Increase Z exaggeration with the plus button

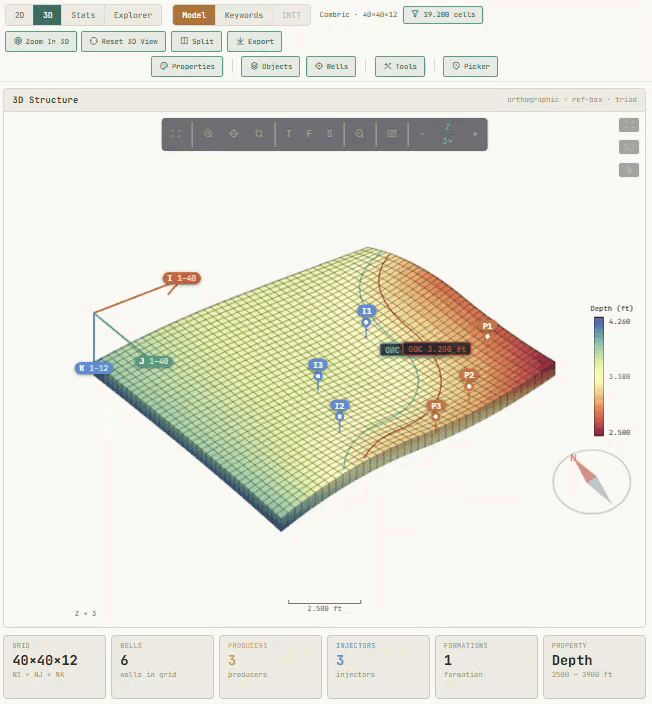pyautogui.click(x=475, y=134)
